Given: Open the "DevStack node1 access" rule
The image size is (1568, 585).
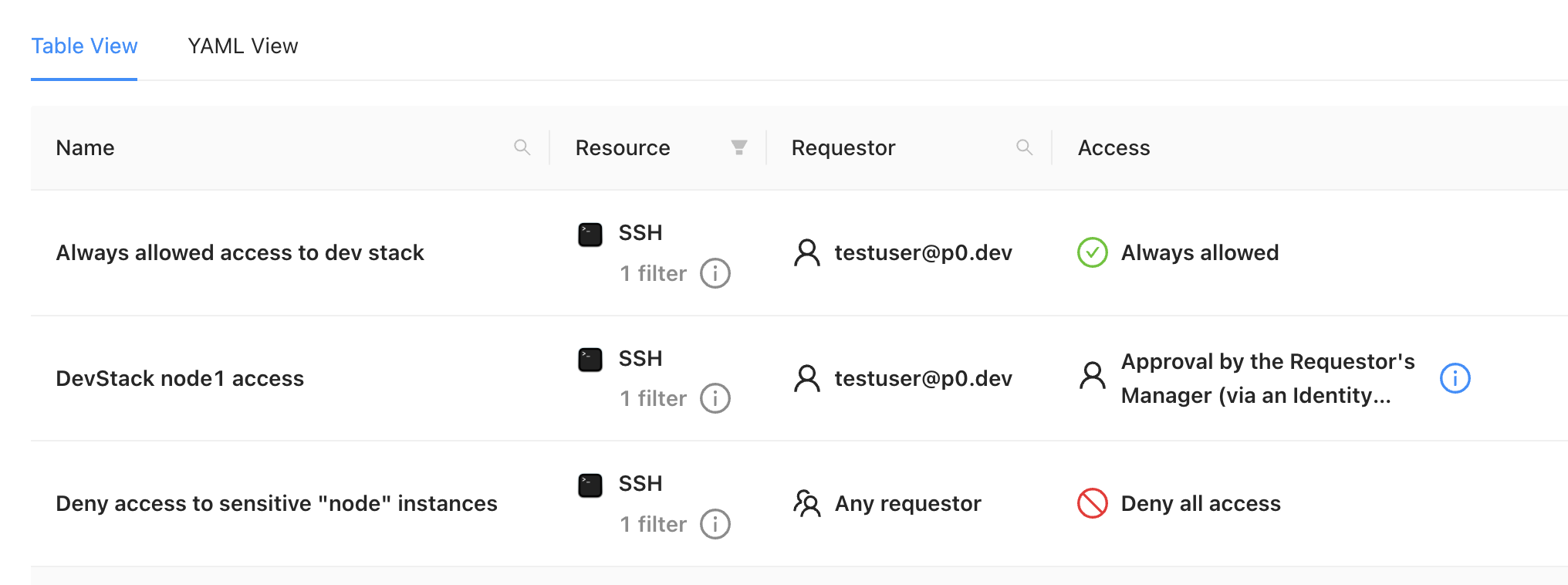Looking at the screenshot, I should tap(180, 379).
